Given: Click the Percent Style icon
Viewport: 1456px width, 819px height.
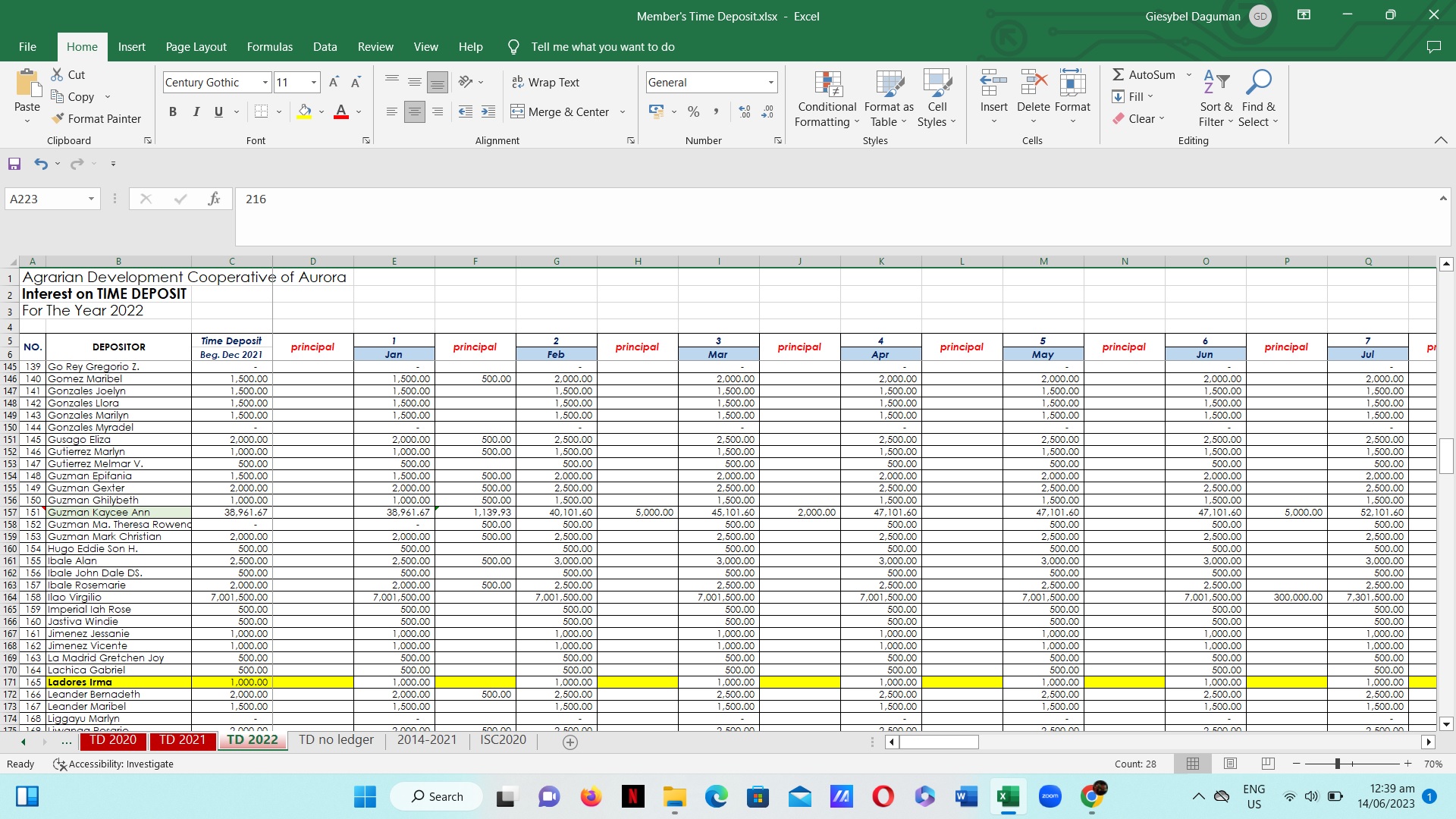Looking at the screenshot, I should tap(693, 111).
